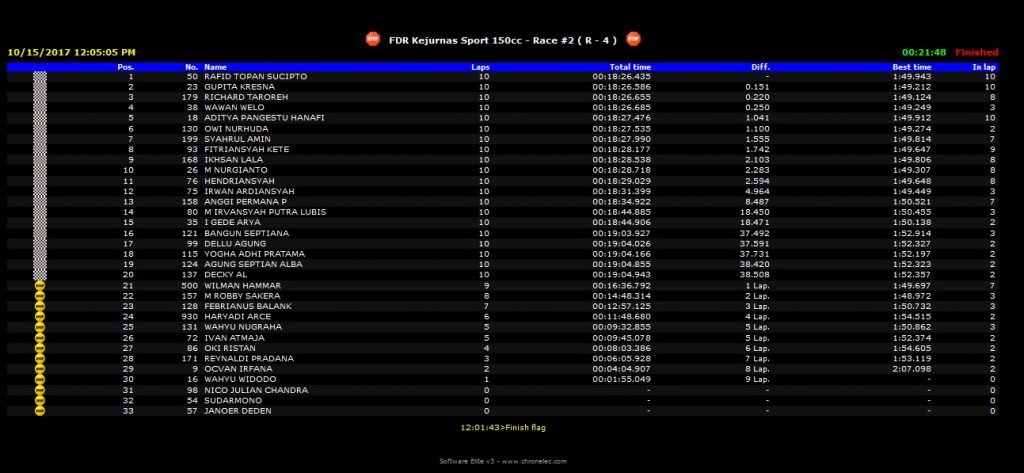Viewport: 1024px width, 473px height.
Task: Click the red Finished status label
Action: point(976,52)
